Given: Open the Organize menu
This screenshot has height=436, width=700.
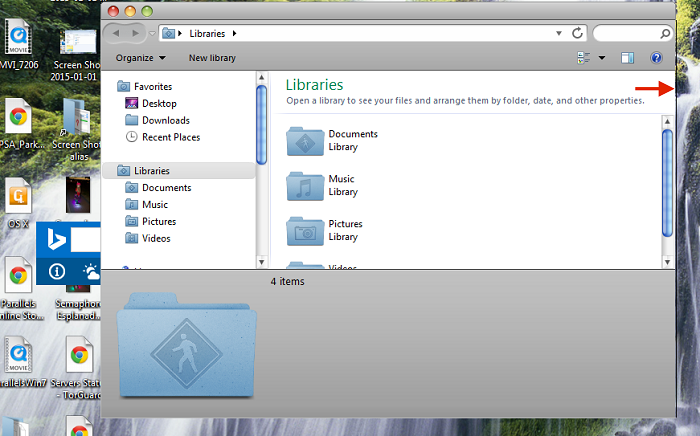Looking at the screenshot, I should tap(140, 58).
